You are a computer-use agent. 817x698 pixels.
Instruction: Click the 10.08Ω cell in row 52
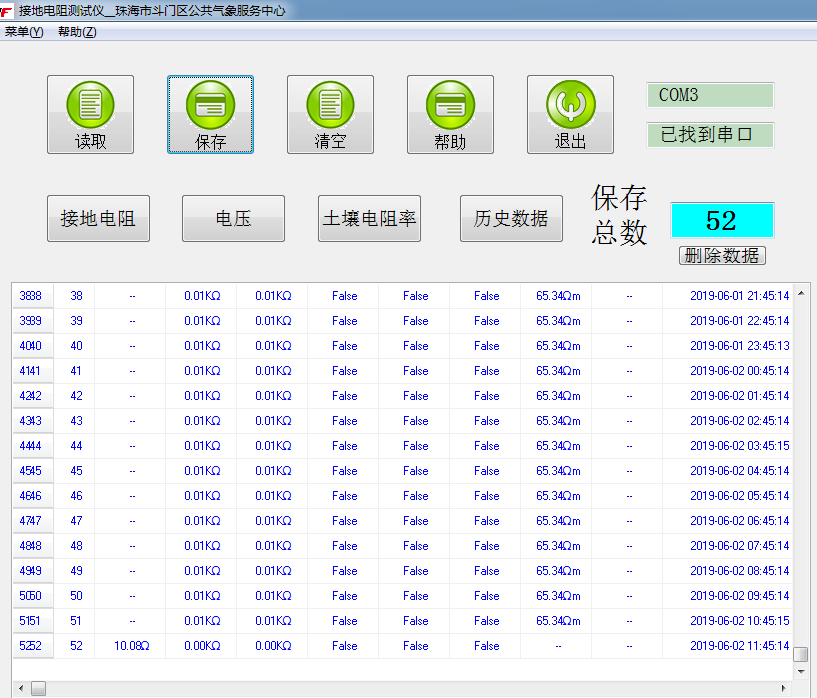[x=131, y=646]
